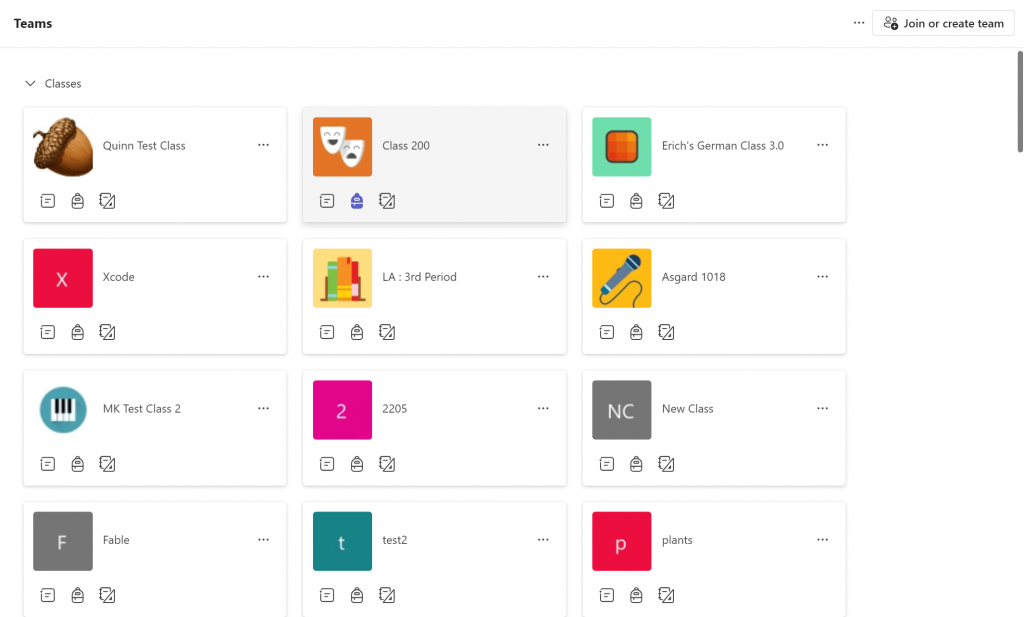Open Class Notebook for Quinn Test Class
1024x617 pixels.
[107, 201]
